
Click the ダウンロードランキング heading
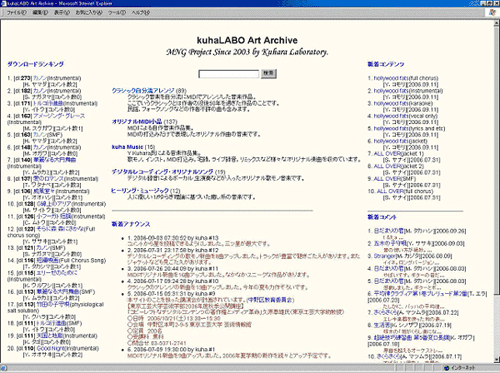click(36, 64)
